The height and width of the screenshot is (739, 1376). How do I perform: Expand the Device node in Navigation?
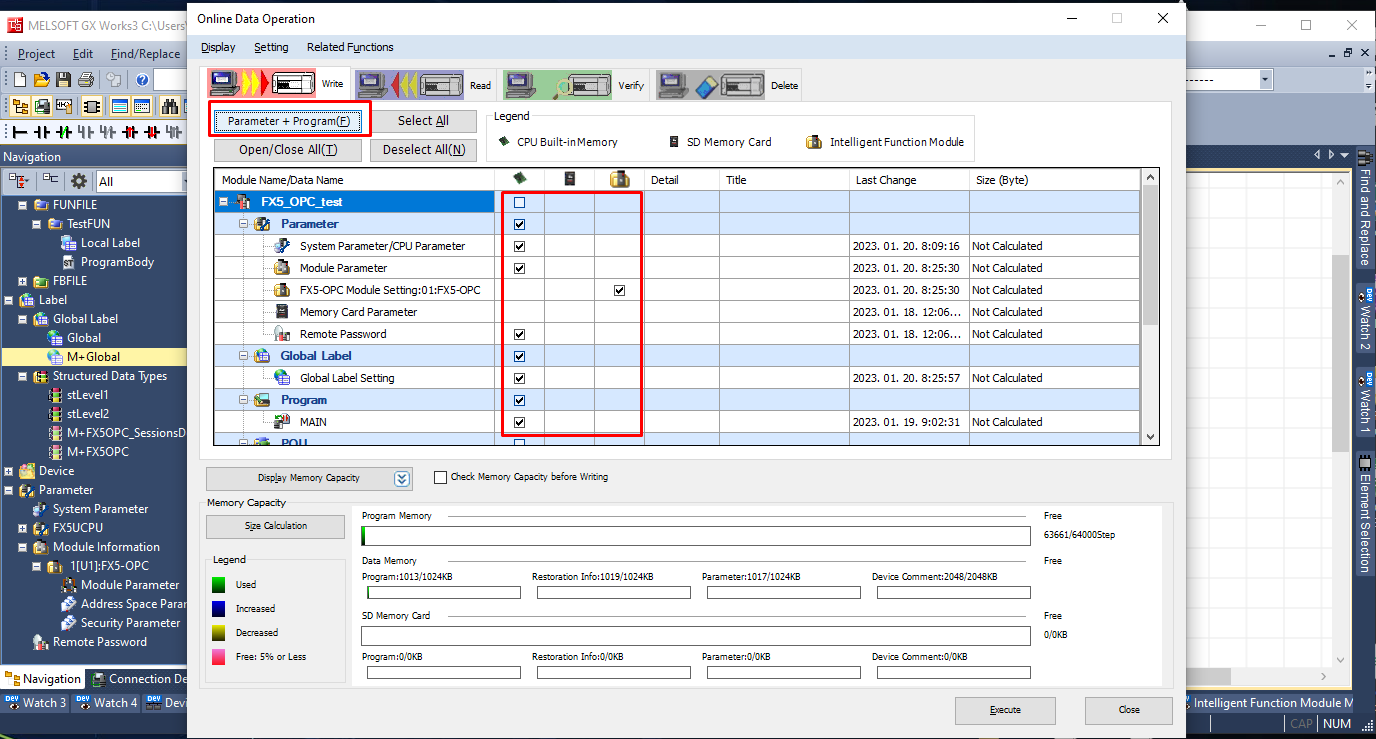[x=9, y=471]
